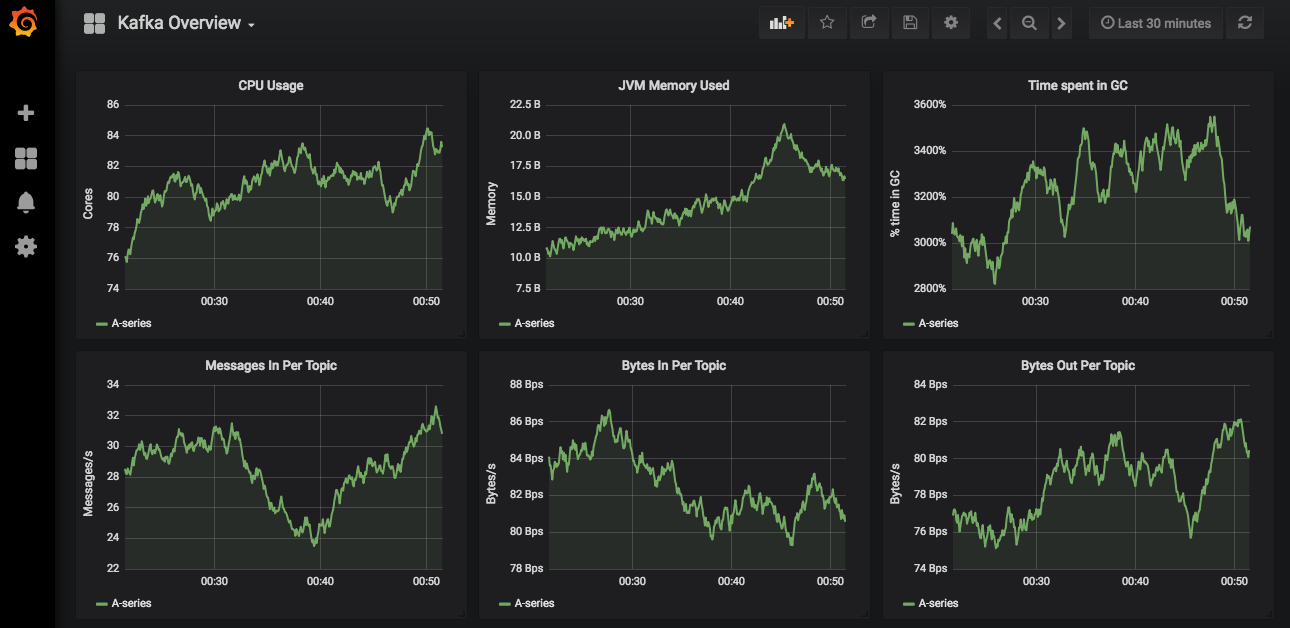Toggle A-series legend in Time spent in GC
Image resolution: width=1290 pixels, height=628 pixels.
click(938, 323)
